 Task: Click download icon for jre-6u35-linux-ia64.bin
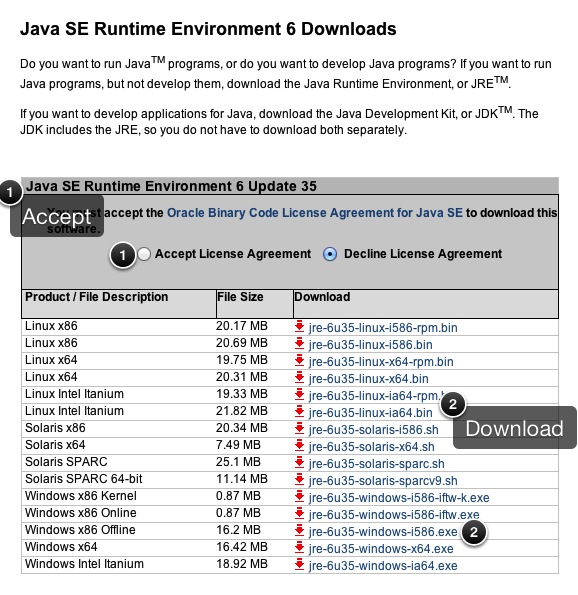pyautogui.click(x=299, y=411)
